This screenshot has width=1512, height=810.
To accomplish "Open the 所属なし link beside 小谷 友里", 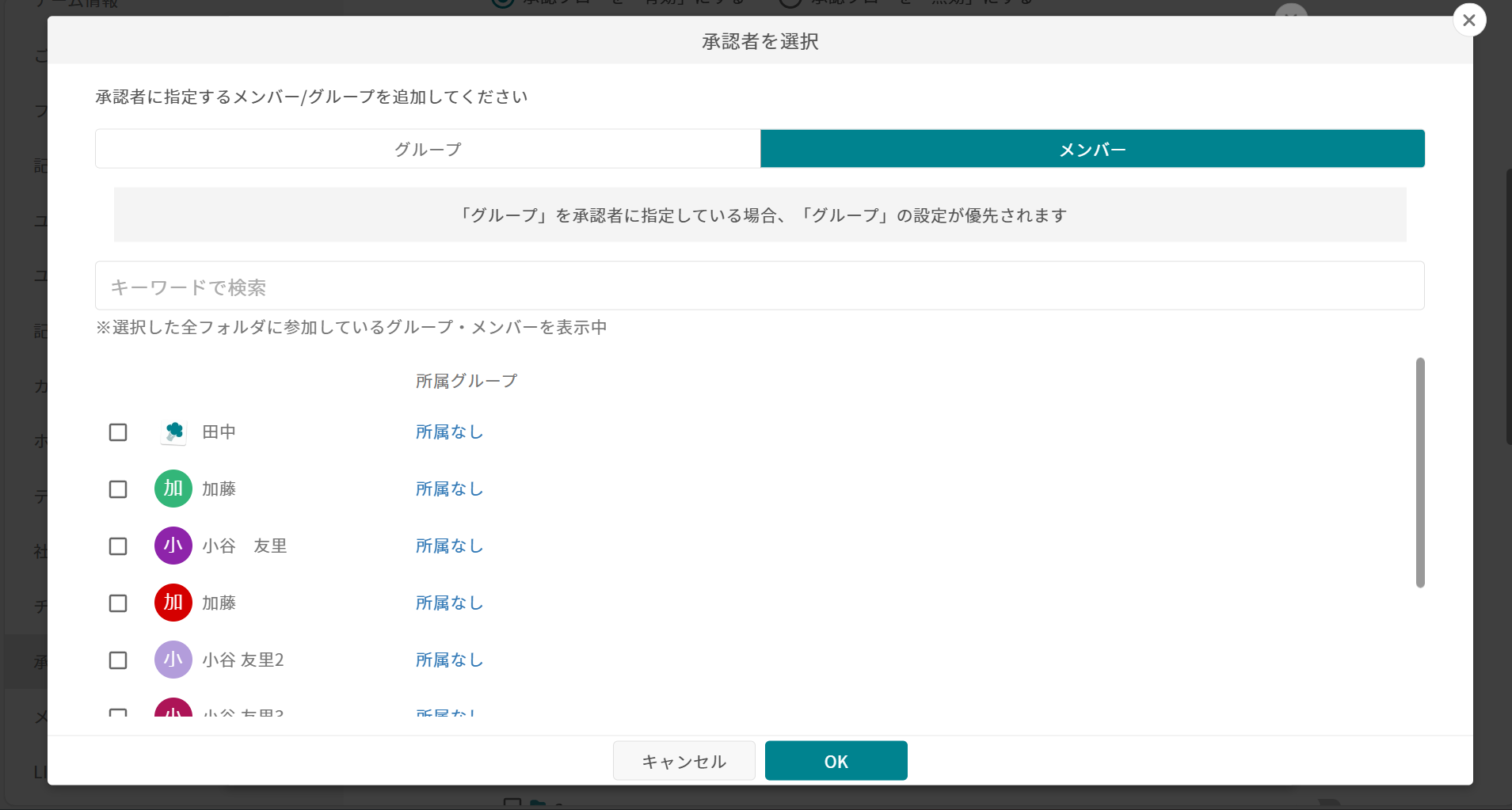I will coord(448,546).
